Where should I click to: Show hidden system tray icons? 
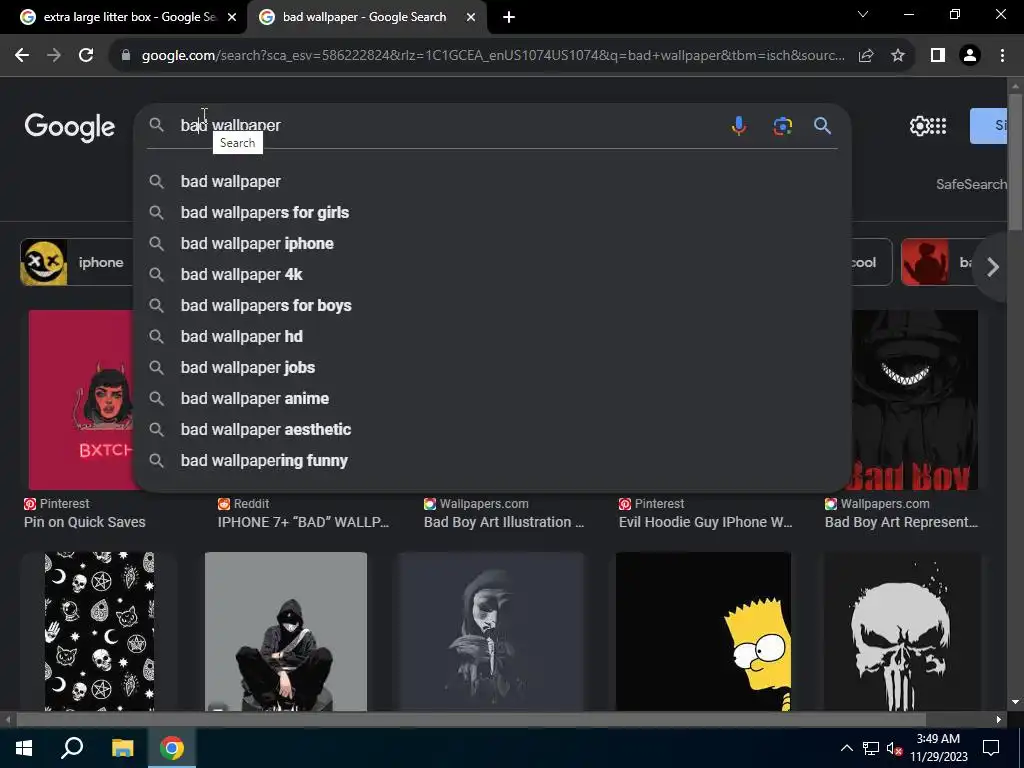pos(846,748)
